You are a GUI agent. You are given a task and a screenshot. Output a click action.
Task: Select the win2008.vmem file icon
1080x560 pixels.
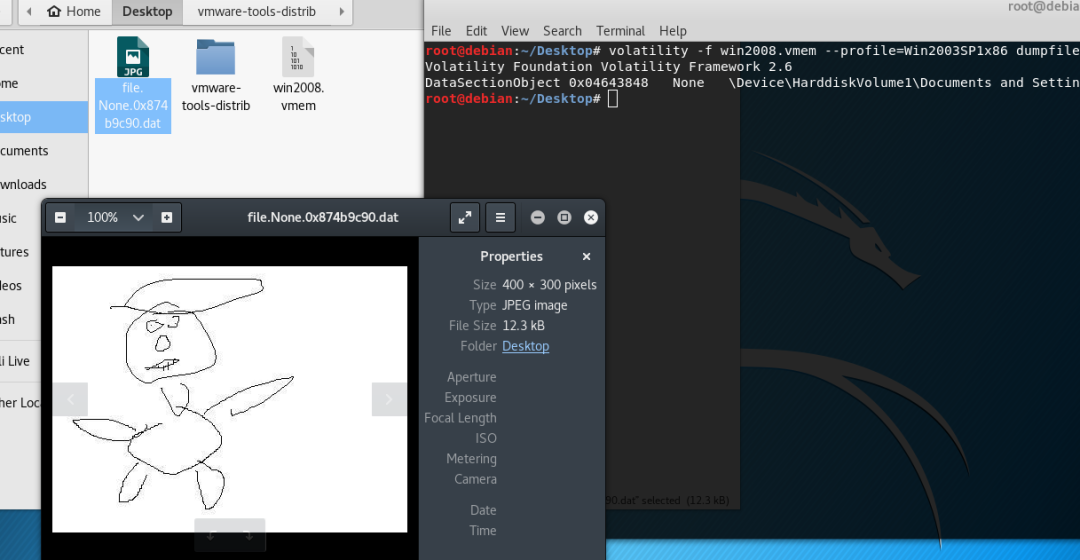[x=298, y=56]
